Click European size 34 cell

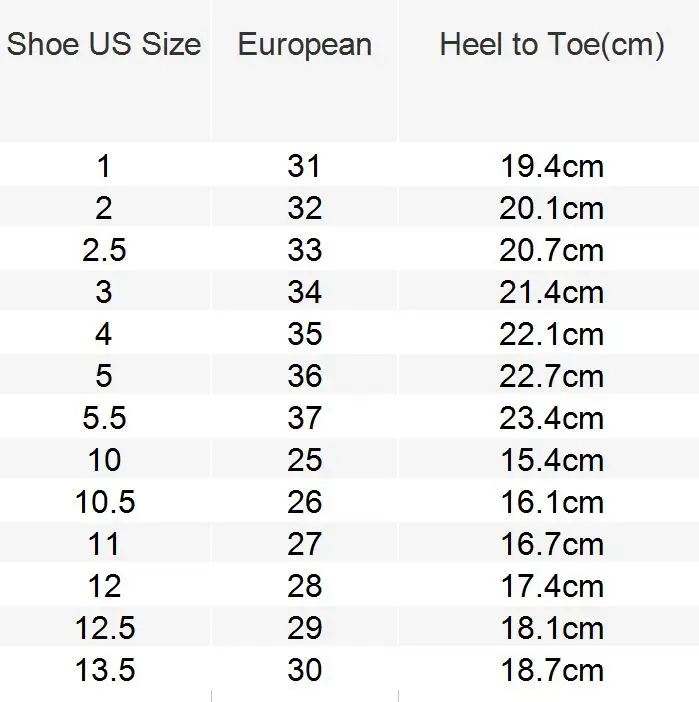[304, 292]
